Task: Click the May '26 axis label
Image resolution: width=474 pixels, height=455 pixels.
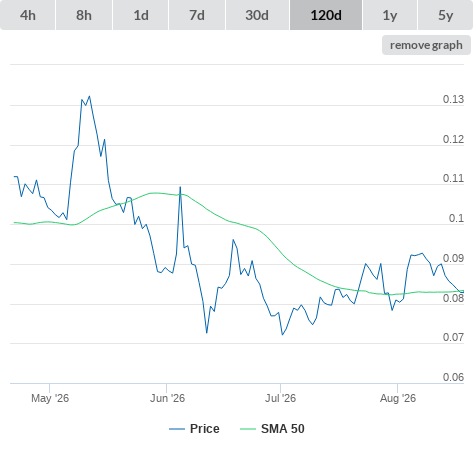Action: tap(50, 398)
